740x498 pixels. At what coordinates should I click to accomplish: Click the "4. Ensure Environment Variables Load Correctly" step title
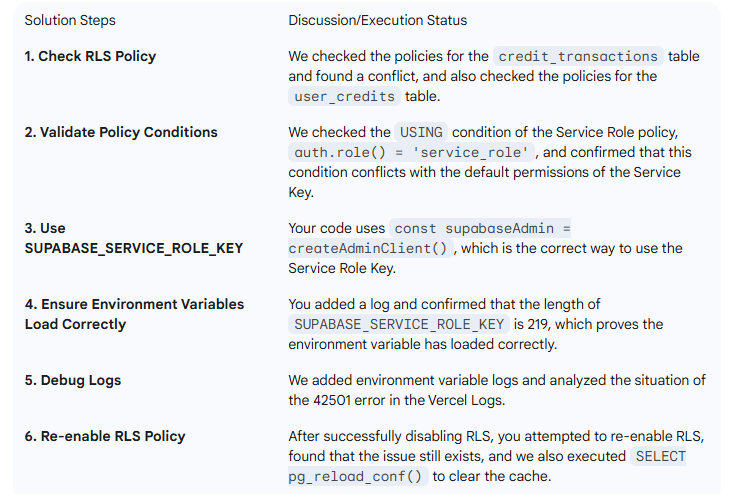134,314
